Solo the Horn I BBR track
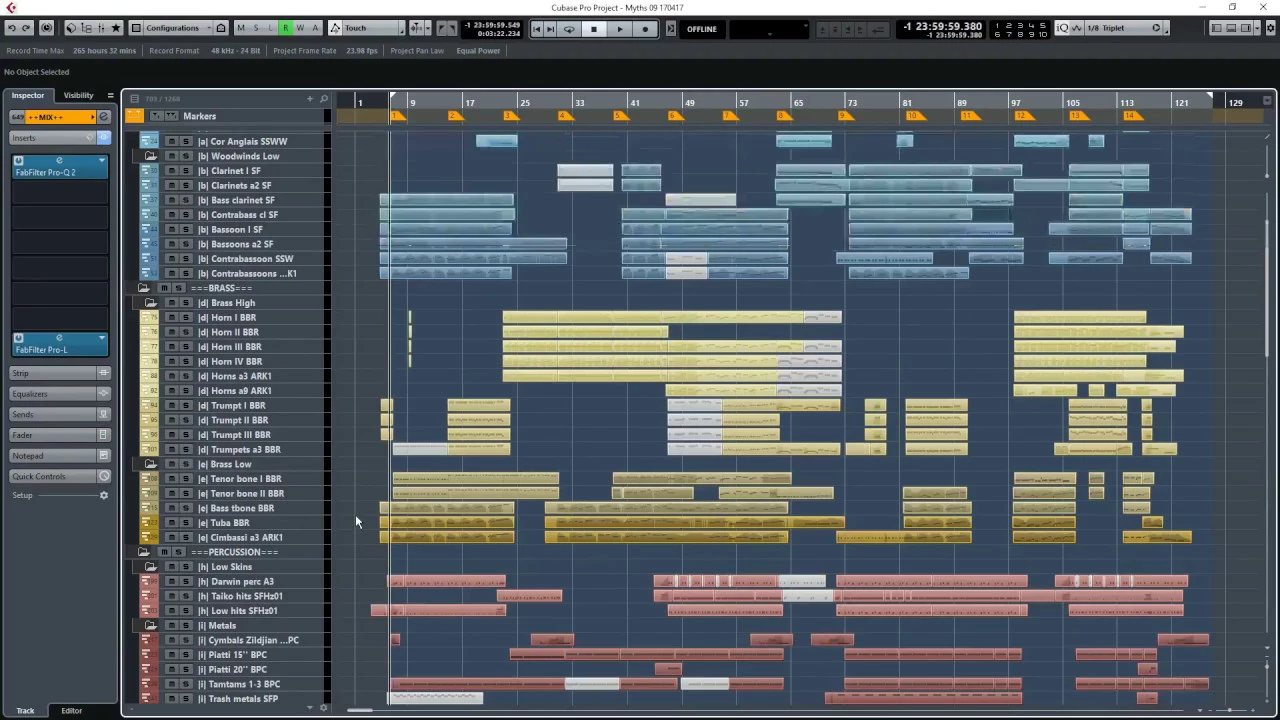This screenshot has height=720, width=1280. (185, 318)
